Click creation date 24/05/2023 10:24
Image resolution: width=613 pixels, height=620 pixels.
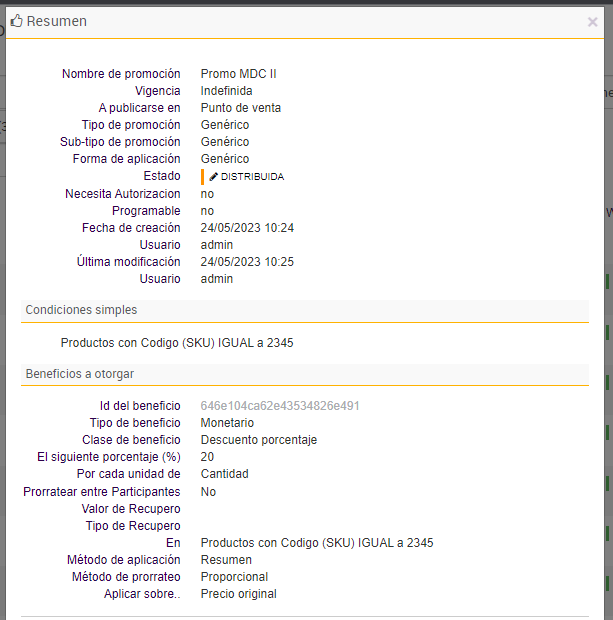tap(247, 228)
